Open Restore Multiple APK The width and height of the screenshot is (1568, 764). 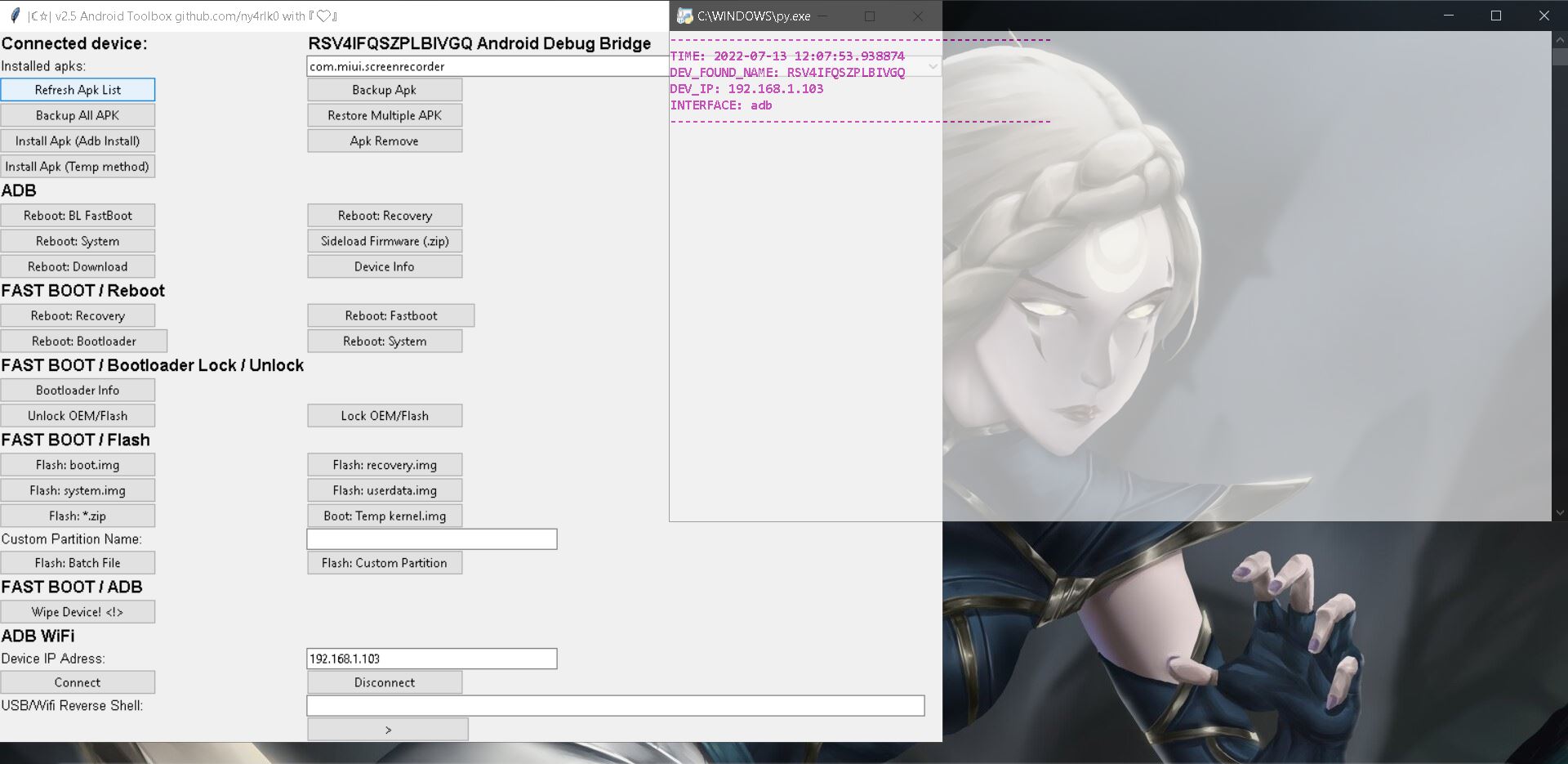[385, 115]
